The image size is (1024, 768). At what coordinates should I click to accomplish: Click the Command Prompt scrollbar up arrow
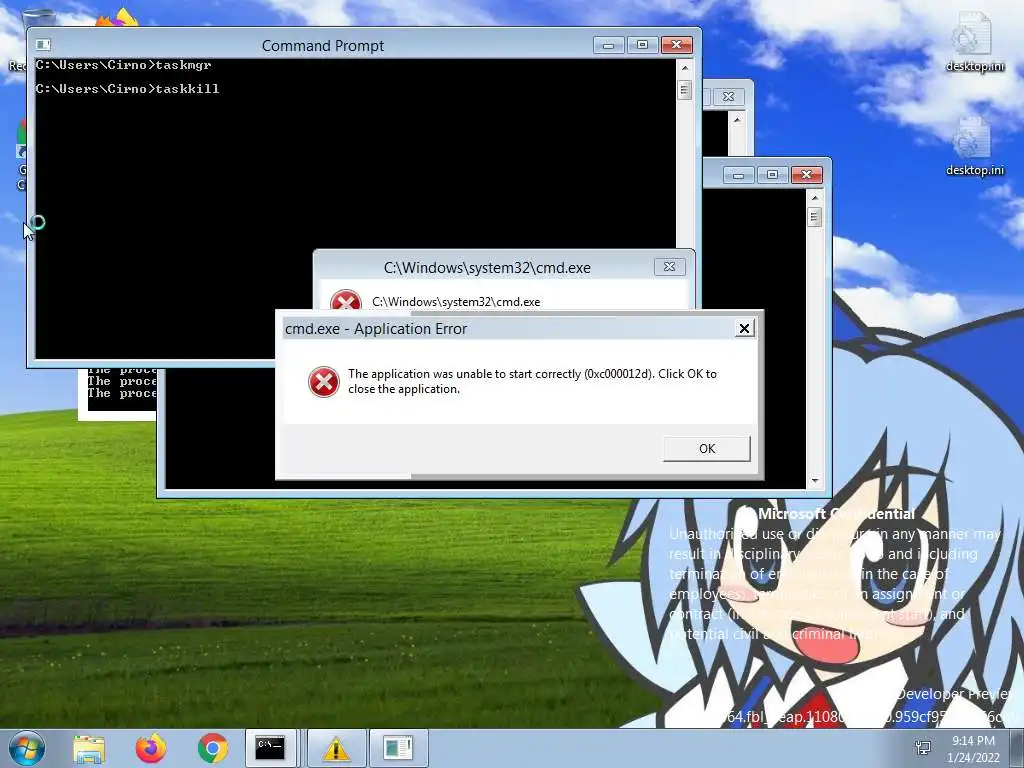[x=684, y=67]
